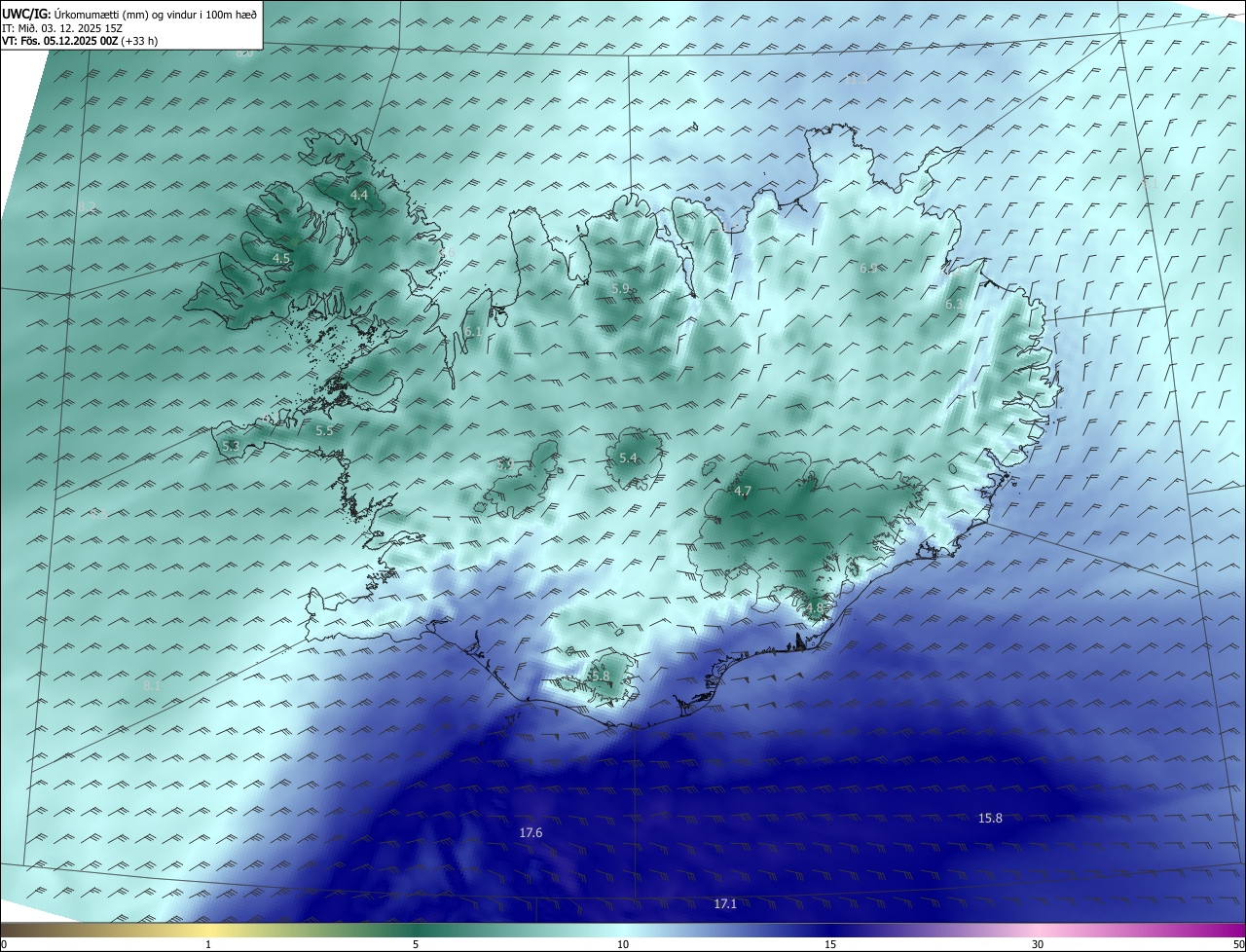The width and height of the screenshot is (1246, 952).
Task: Click the 4.5 value in the Westfjords
Action: click(x=281, y=259)
